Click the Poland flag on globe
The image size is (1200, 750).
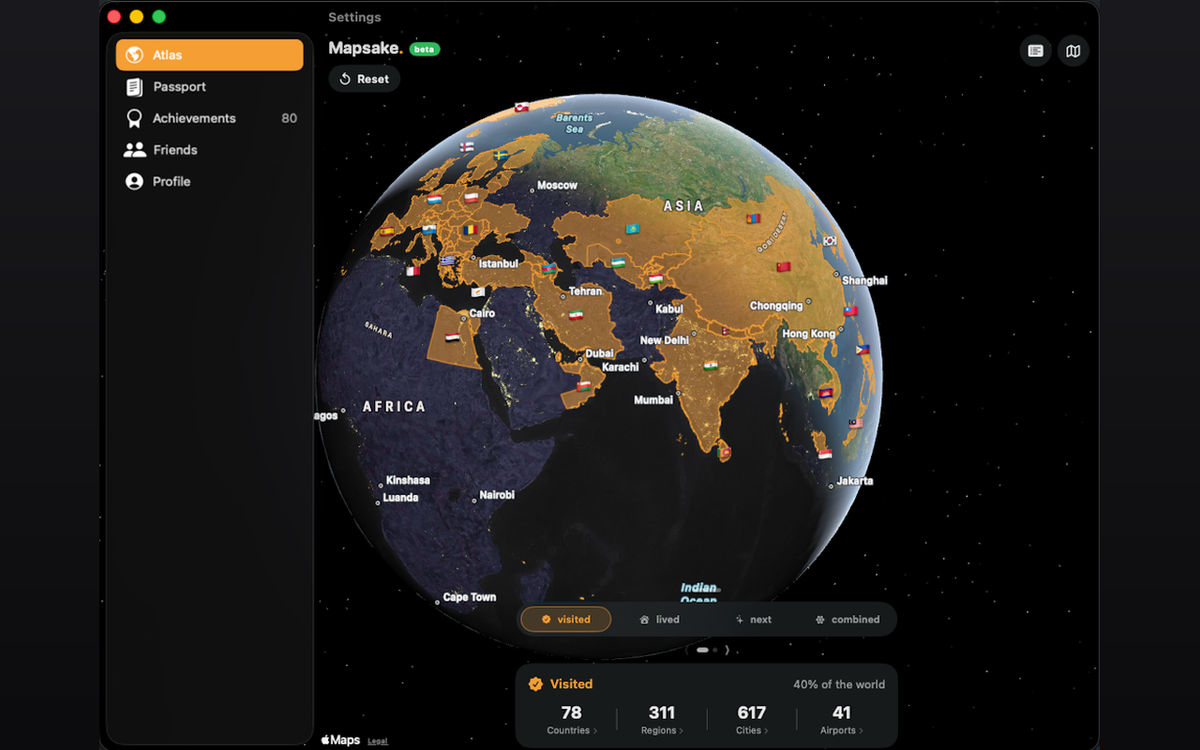click(472, 199)
